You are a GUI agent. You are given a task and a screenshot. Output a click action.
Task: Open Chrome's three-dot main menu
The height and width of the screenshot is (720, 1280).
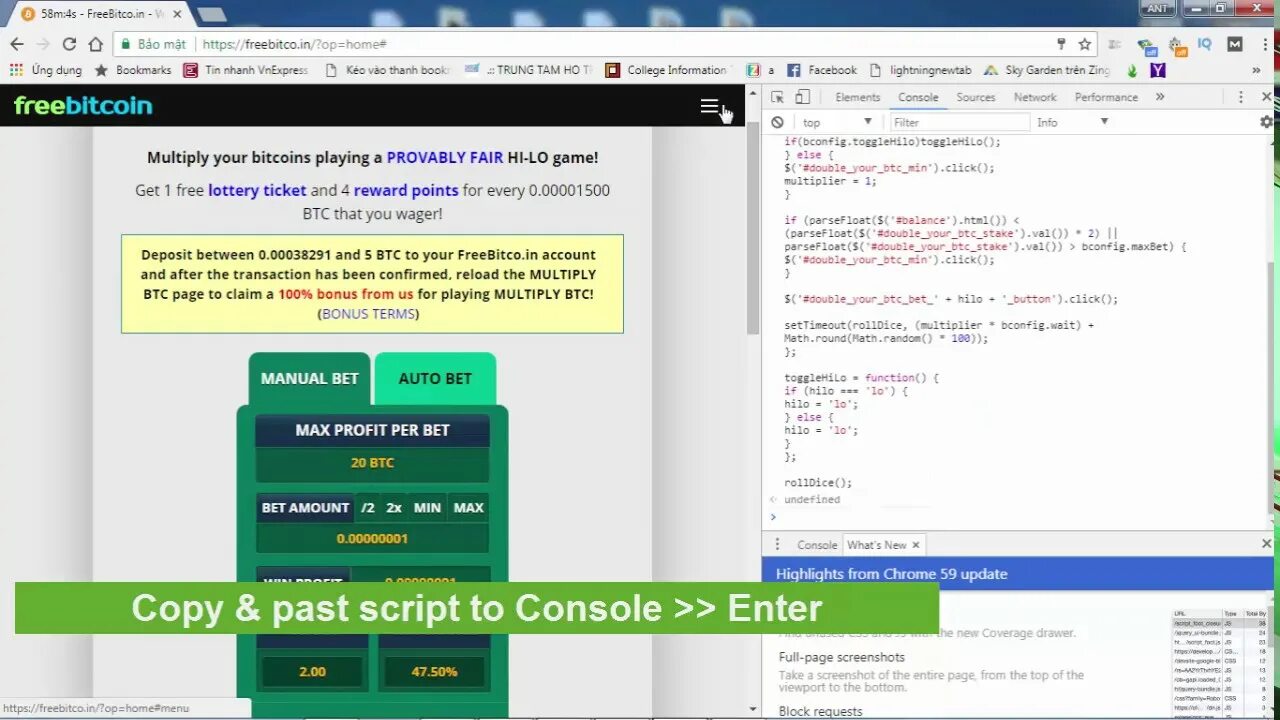point(1264,44)
